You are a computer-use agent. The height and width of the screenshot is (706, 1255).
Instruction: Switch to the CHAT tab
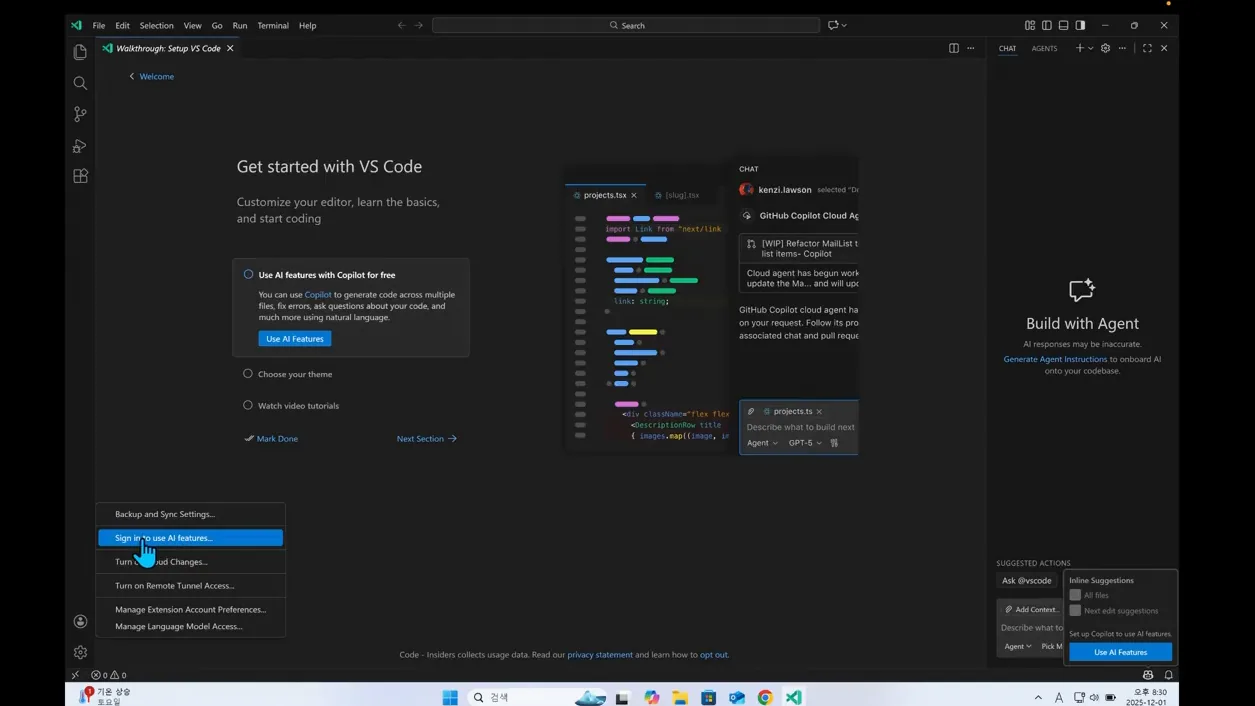[x=1007, y=48]
